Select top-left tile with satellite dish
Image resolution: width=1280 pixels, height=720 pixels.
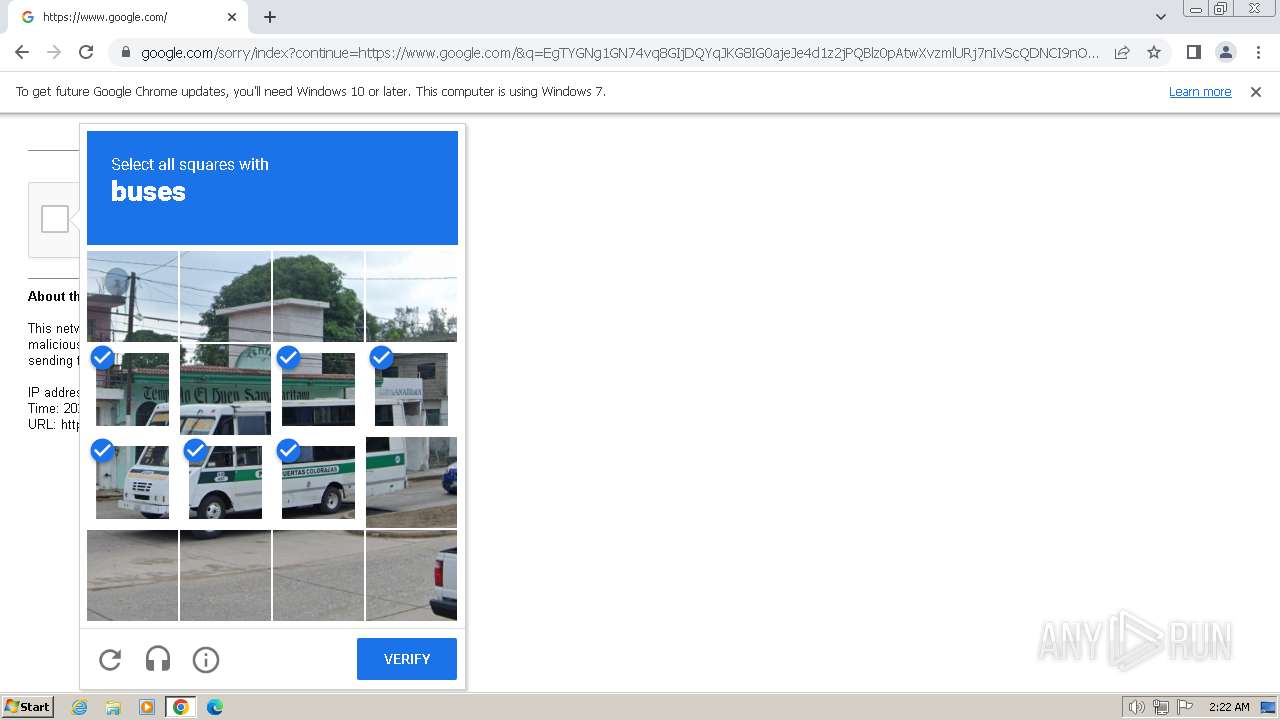132,296
